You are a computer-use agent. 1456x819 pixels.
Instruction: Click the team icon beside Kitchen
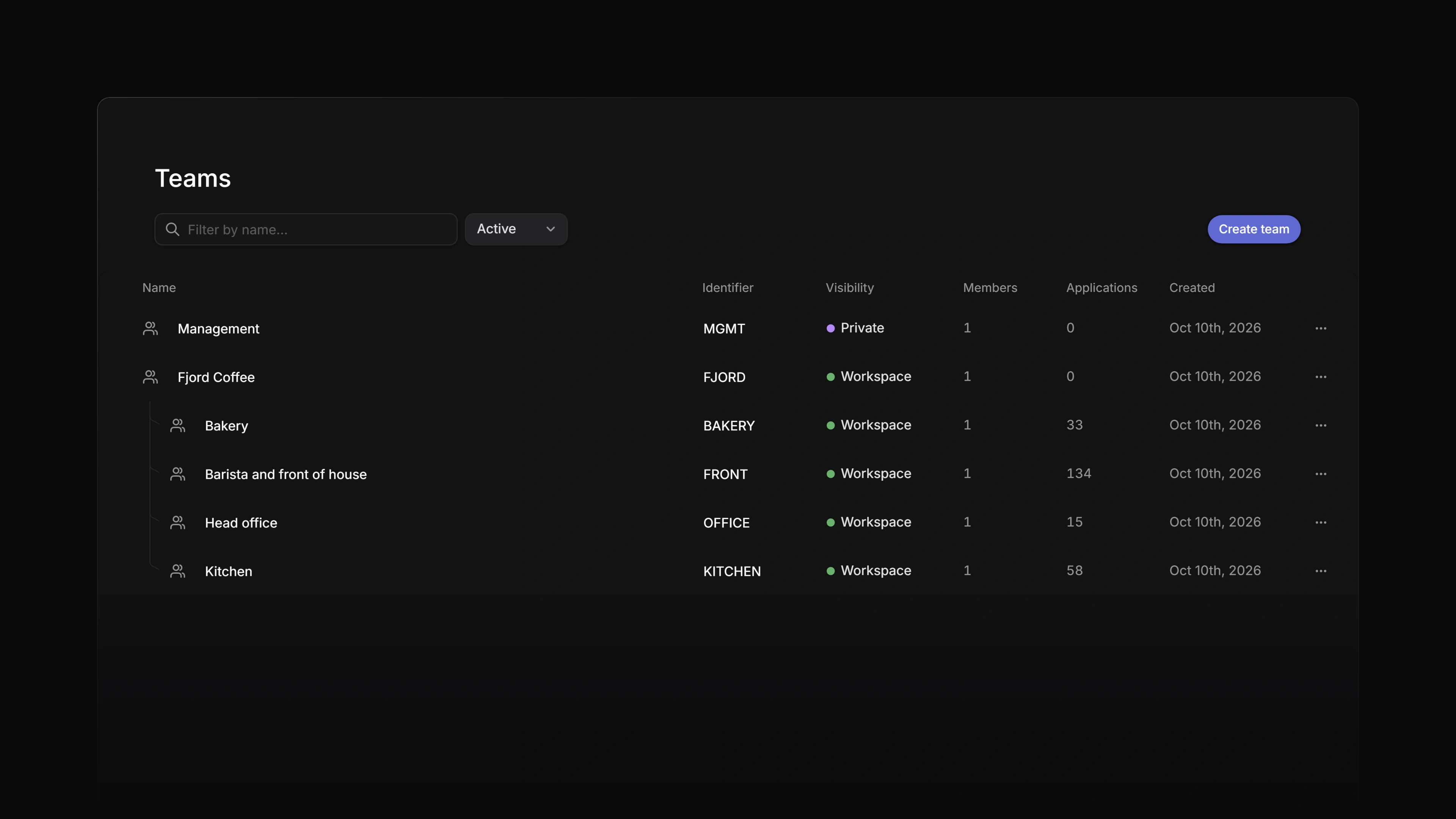[x=177, y=571]
